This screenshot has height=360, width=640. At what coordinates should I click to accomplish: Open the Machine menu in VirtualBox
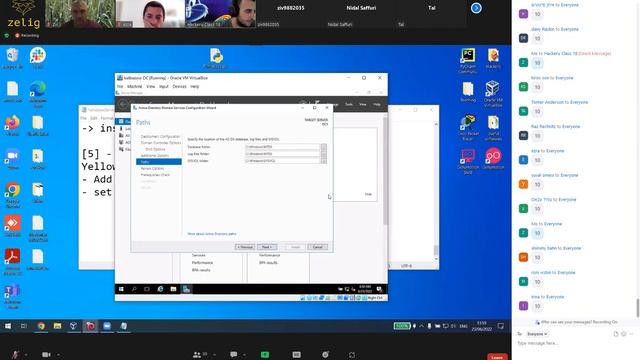[x=135, y=87]
